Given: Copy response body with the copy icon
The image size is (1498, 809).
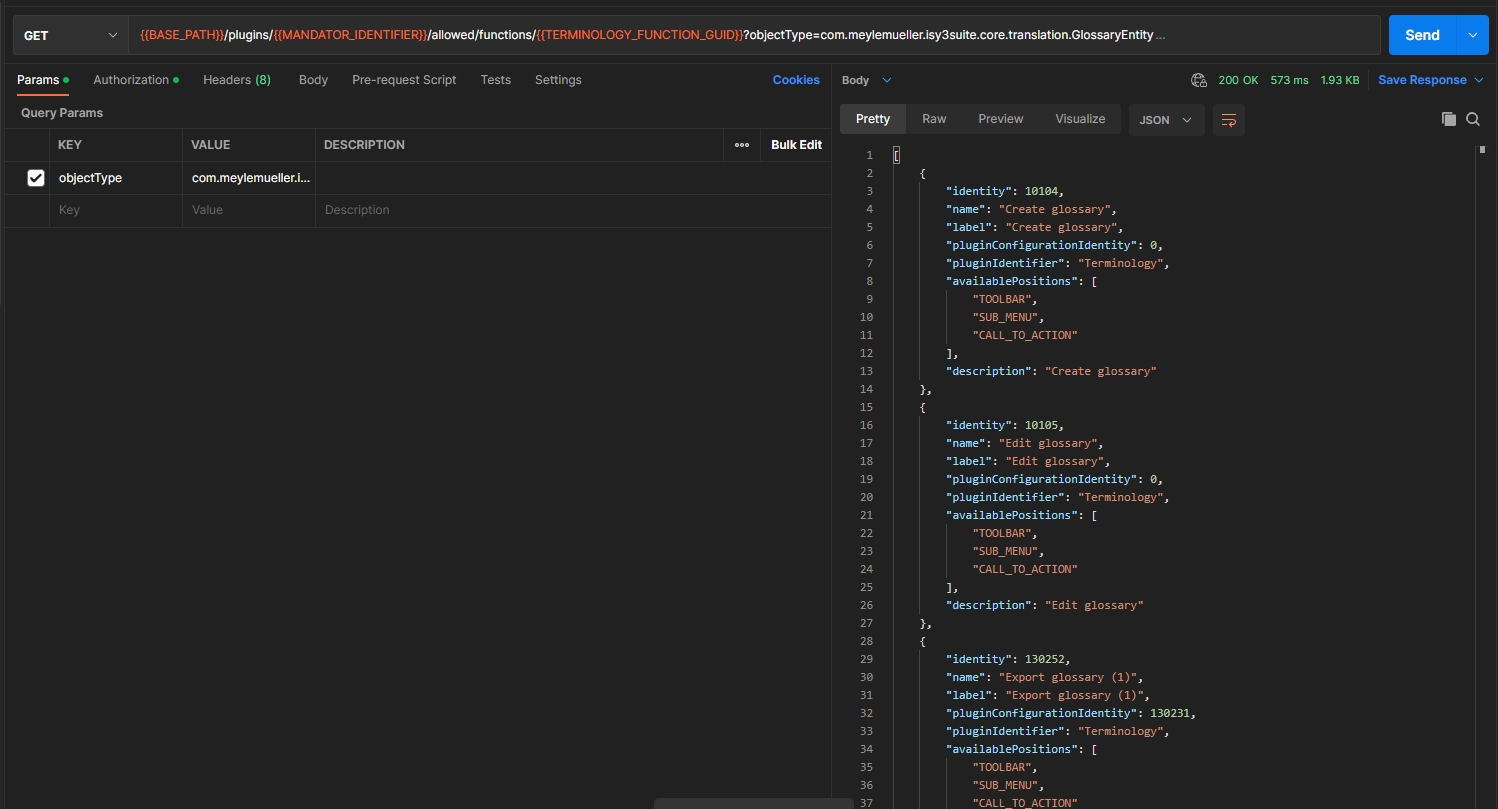Looking at the screenshot, I should [x=1448, y=119].
